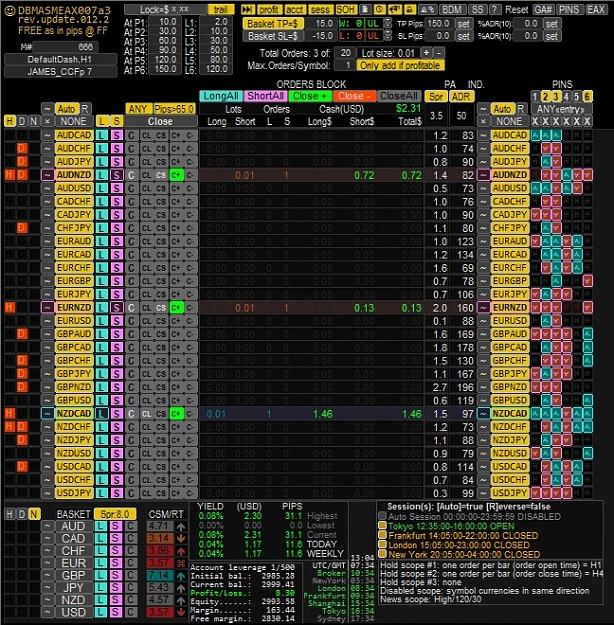614x625 pixels.
Task: Switch to the acct tab
Action: [295, 9]
